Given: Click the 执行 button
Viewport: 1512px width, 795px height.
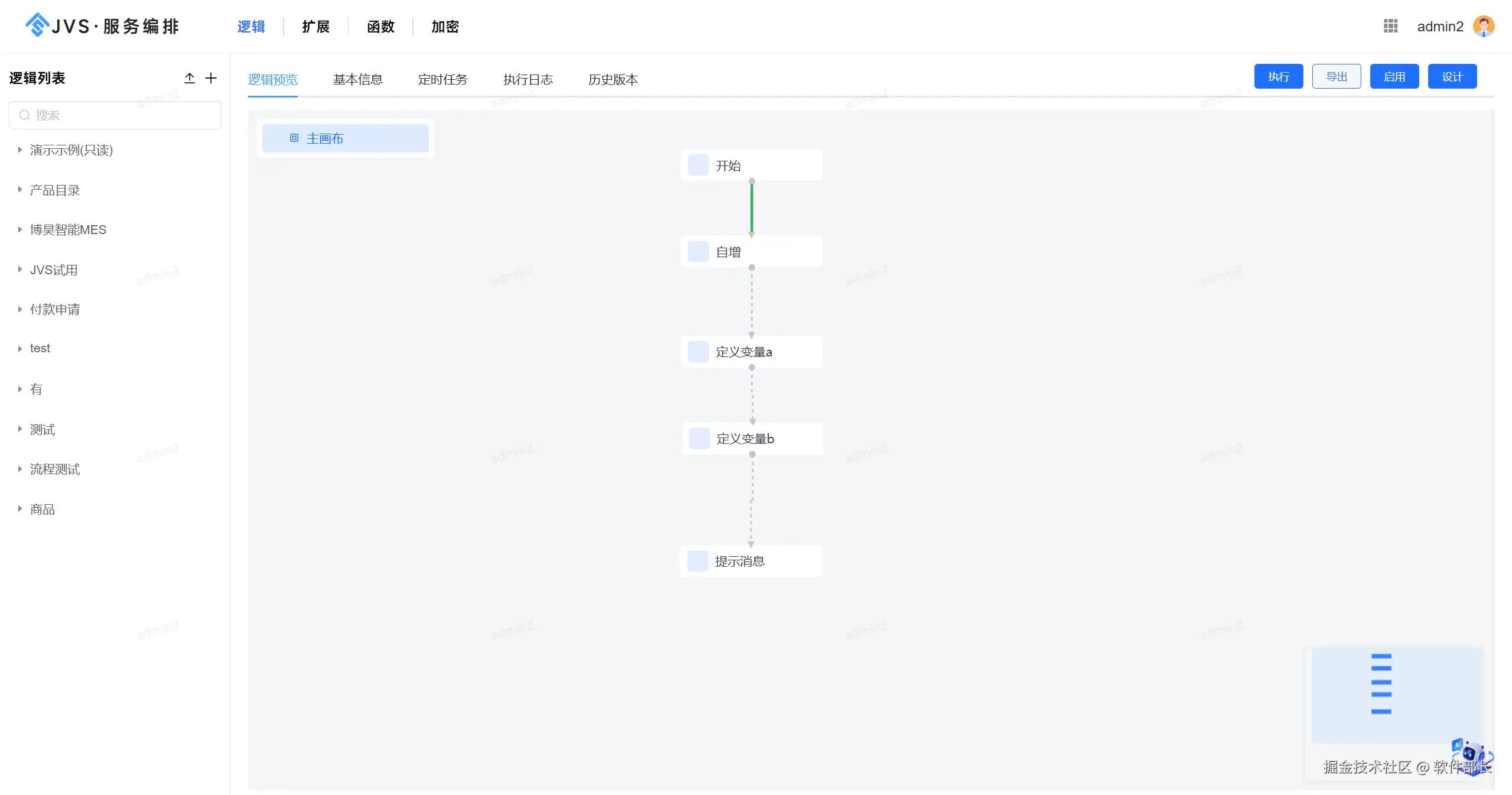Looking at the screenshot, I should 1278,77.
